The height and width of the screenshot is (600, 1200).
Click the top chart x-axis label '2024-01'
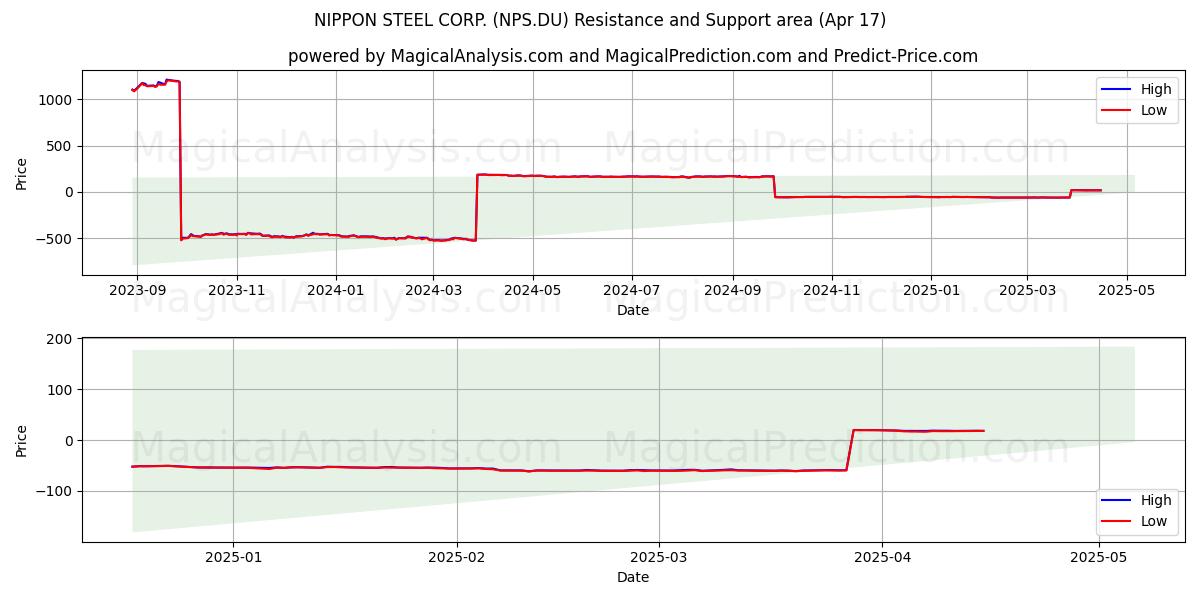coord(336,291)
